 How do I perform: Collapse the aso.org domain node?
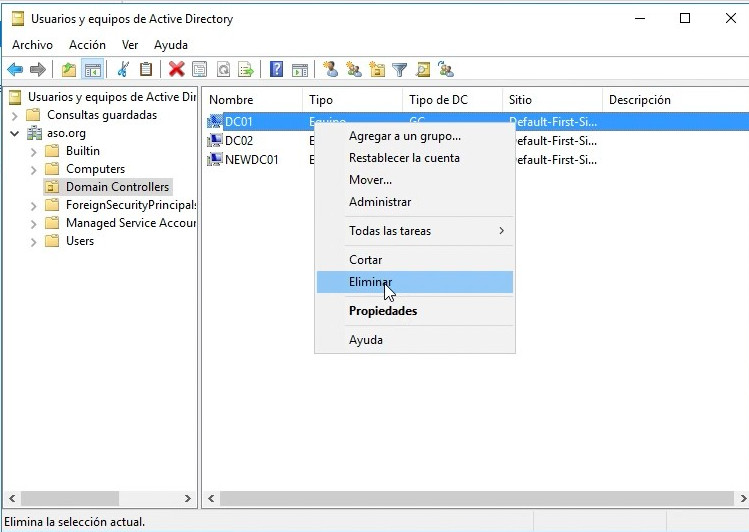tap(15, 133)
